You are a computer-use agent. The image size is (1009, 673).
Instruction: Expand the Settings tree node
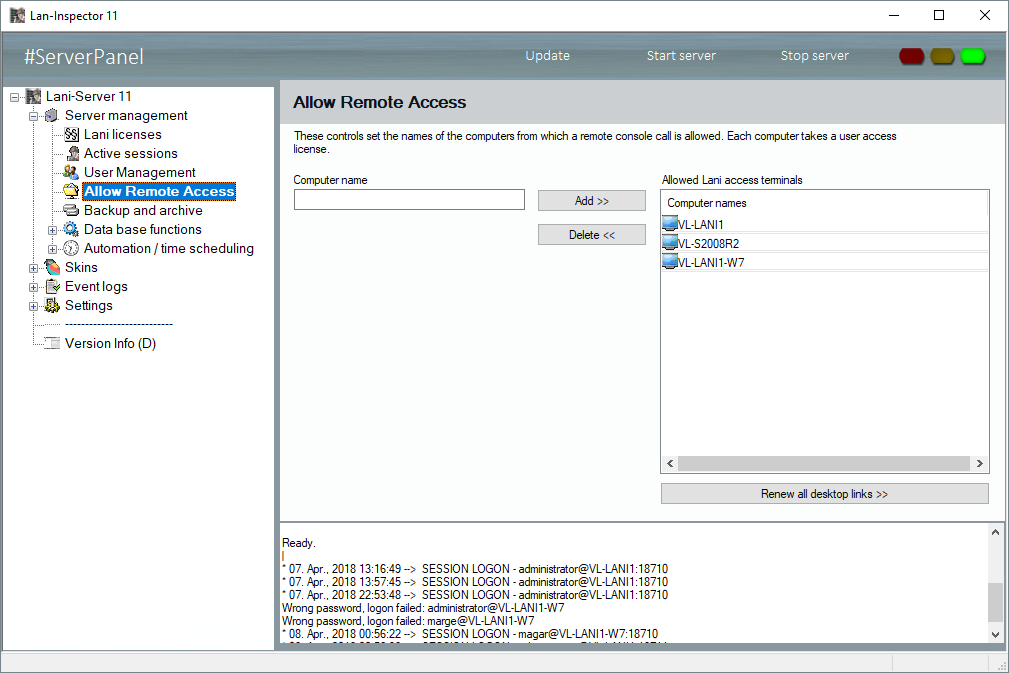[x=34, y=306]
